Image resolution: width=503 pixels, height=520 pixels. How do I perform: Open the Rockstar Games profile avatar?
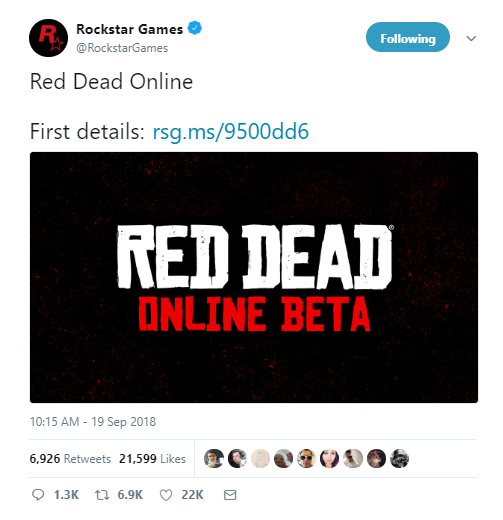click(48, 38)
